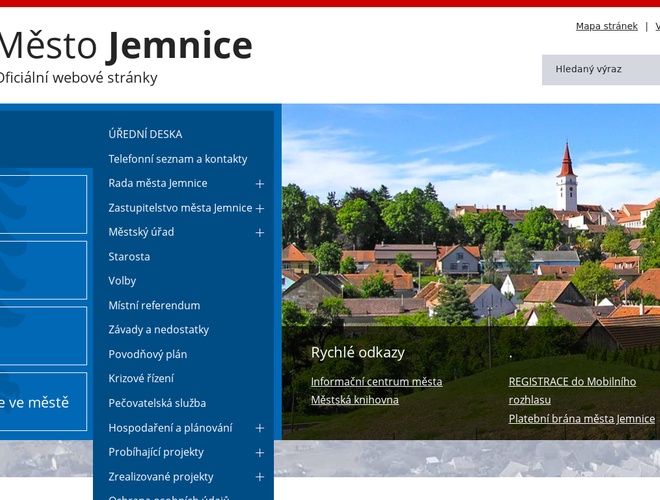Screen dimensions: 660x500
Task: Open Místní referendum page
Action: 154,306
